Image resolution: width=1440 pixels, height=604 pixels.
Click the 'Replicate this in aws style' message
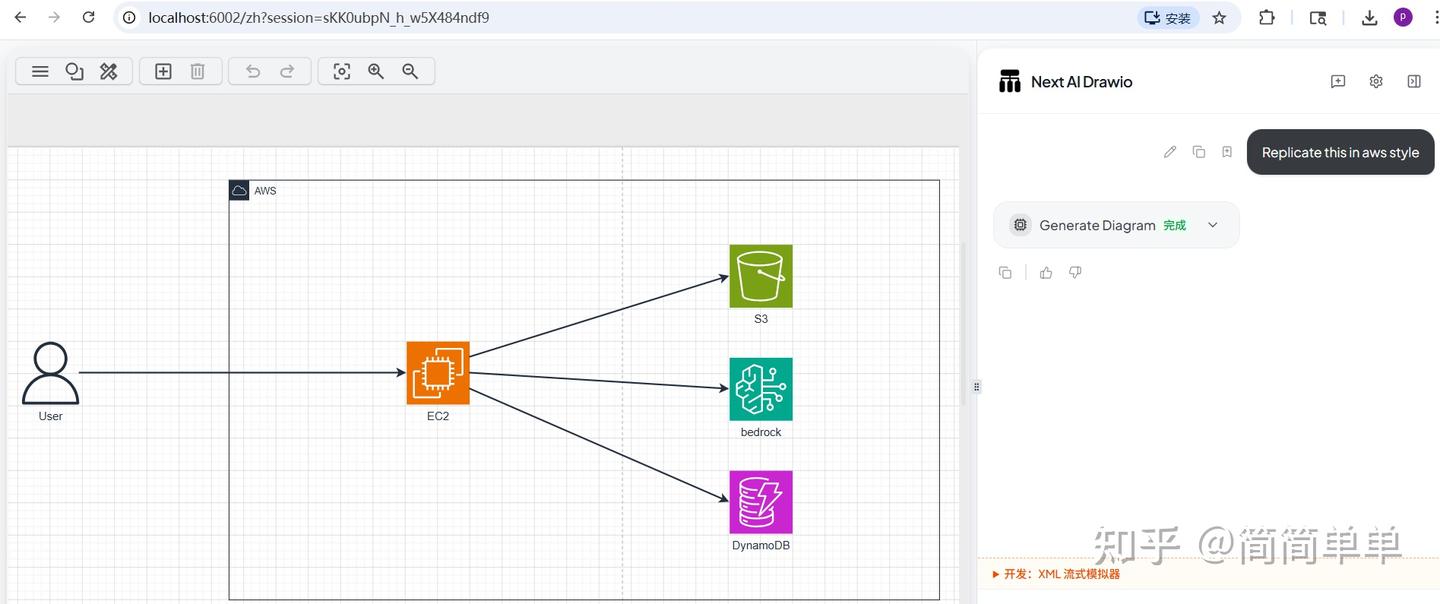coord(1340,152)
